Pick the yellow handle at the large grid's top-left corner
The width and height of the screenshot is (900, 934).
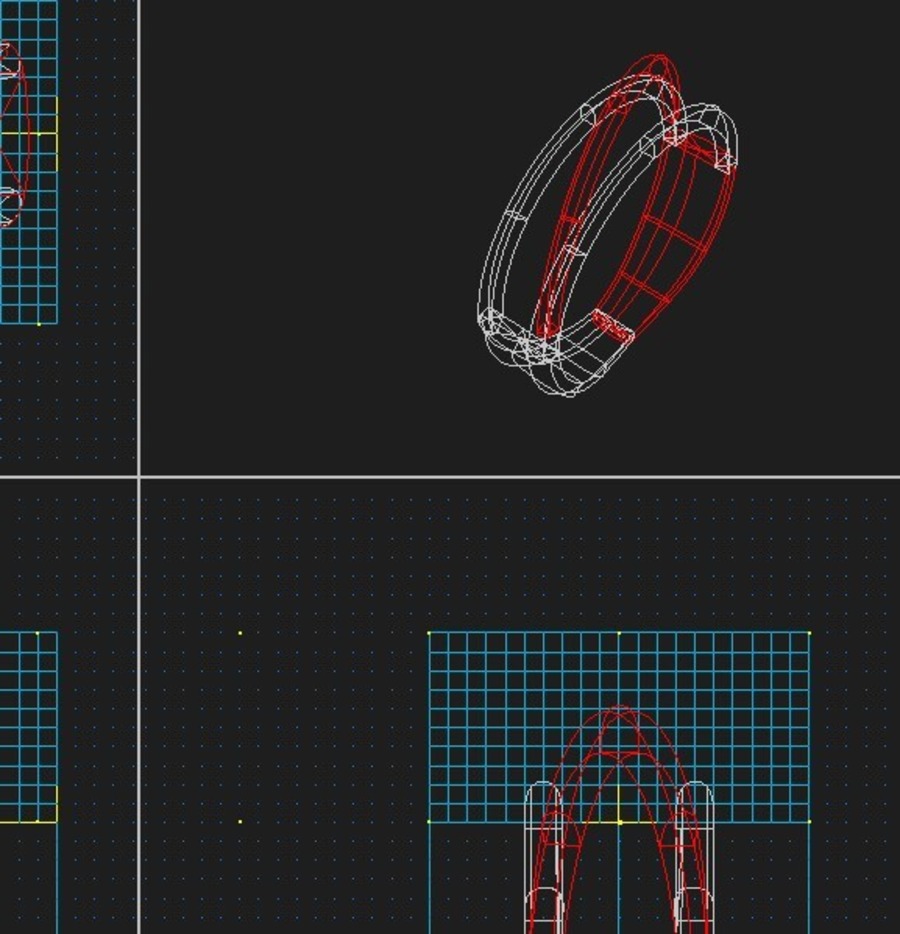[429, 633]
